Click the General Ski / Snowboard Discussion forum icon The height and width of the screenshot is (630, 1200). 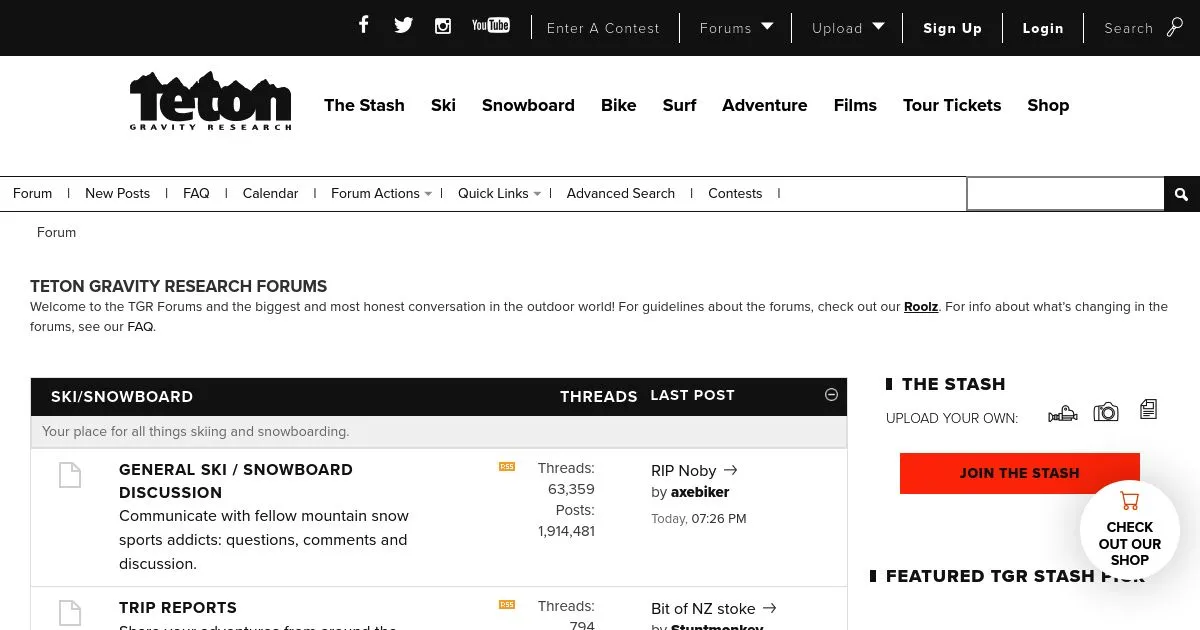click(x=70, y=475)
